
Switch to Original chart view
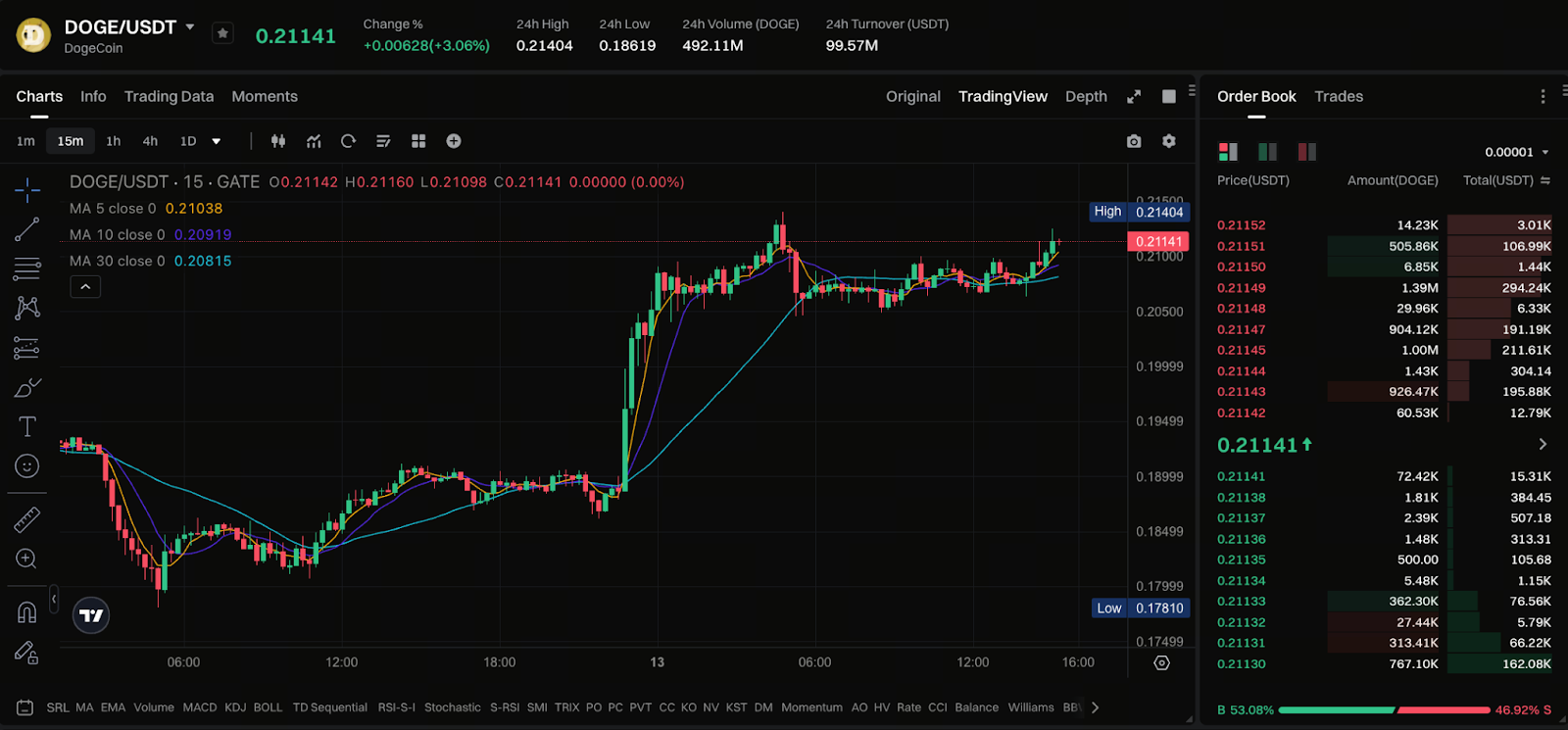913,96
